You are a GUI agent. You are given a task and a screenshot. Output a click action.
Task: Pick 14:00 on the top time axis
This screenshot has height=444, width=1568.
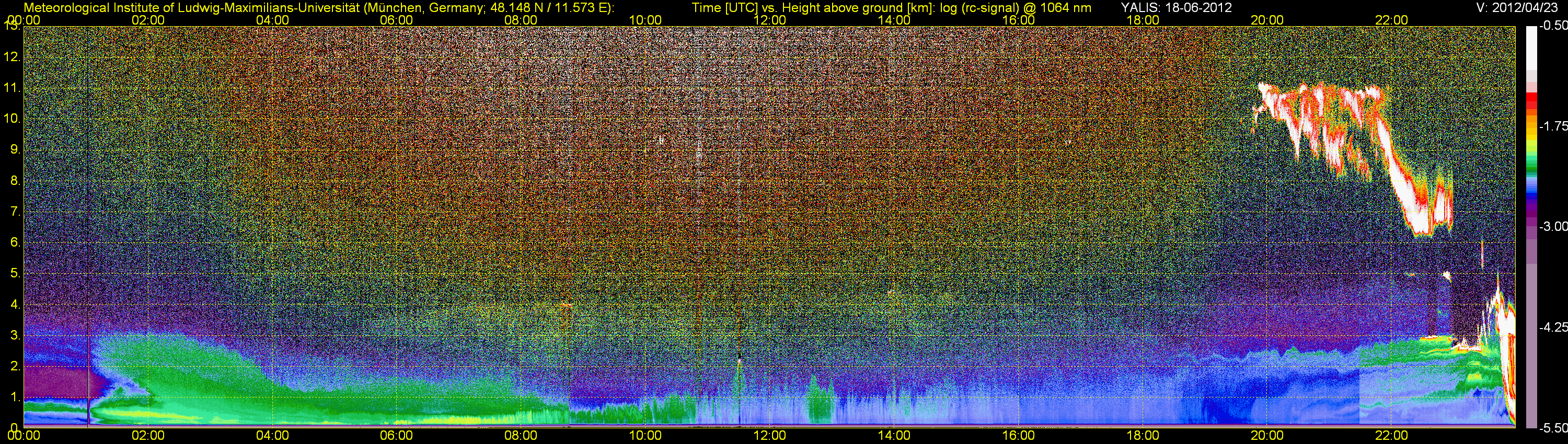tap(894, 20)
